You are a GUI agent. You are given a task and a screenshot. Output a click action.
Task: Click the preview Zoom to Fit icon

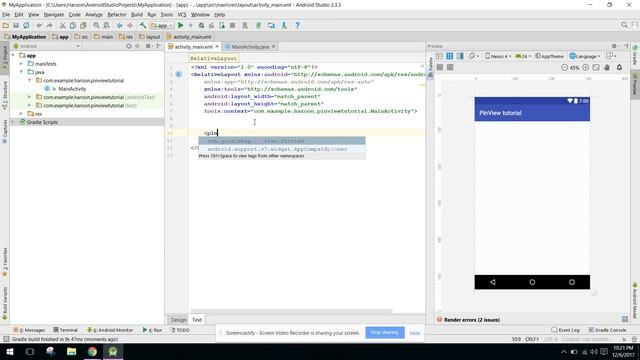coord(596,67)
